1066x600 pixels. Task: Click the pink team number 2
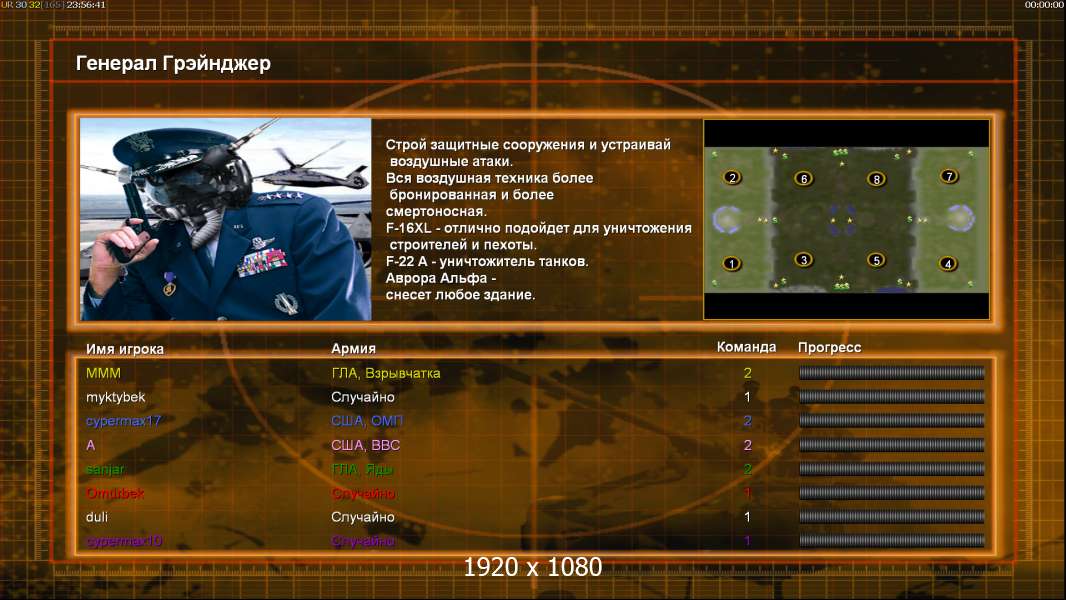(x=747, y=446)
